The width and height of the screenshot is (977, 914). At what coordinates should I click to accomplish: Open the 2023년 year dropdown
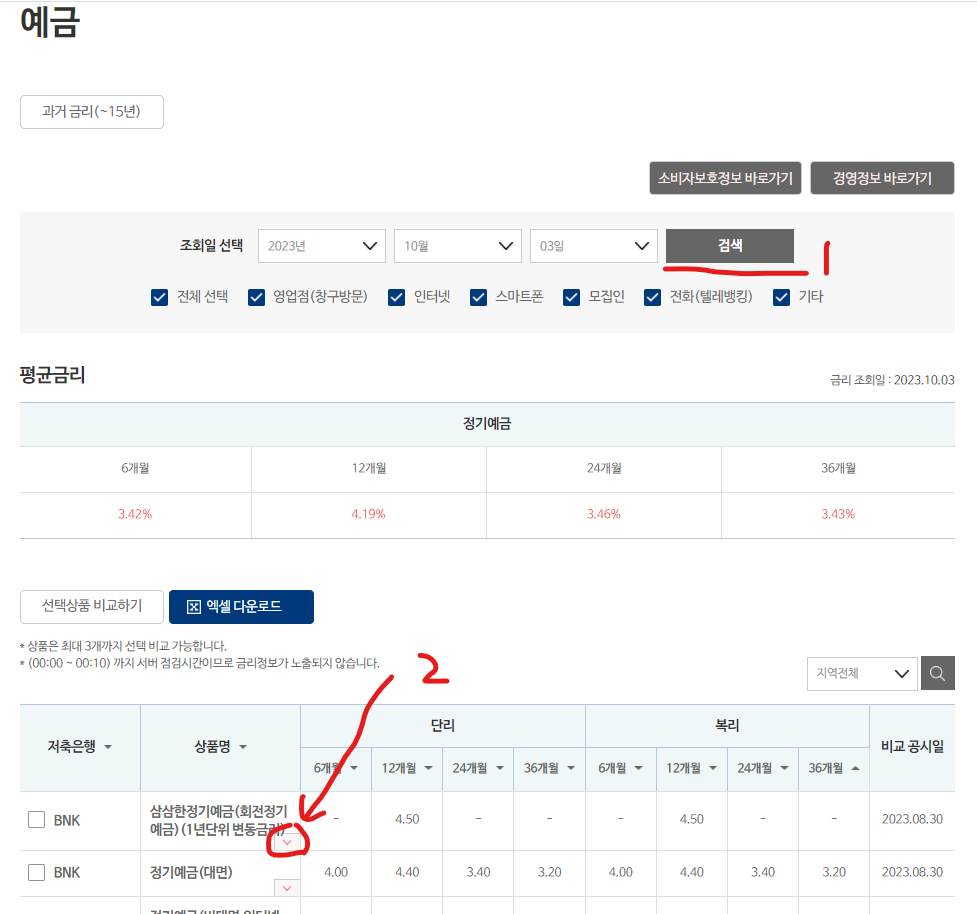[x=321, y=245]
